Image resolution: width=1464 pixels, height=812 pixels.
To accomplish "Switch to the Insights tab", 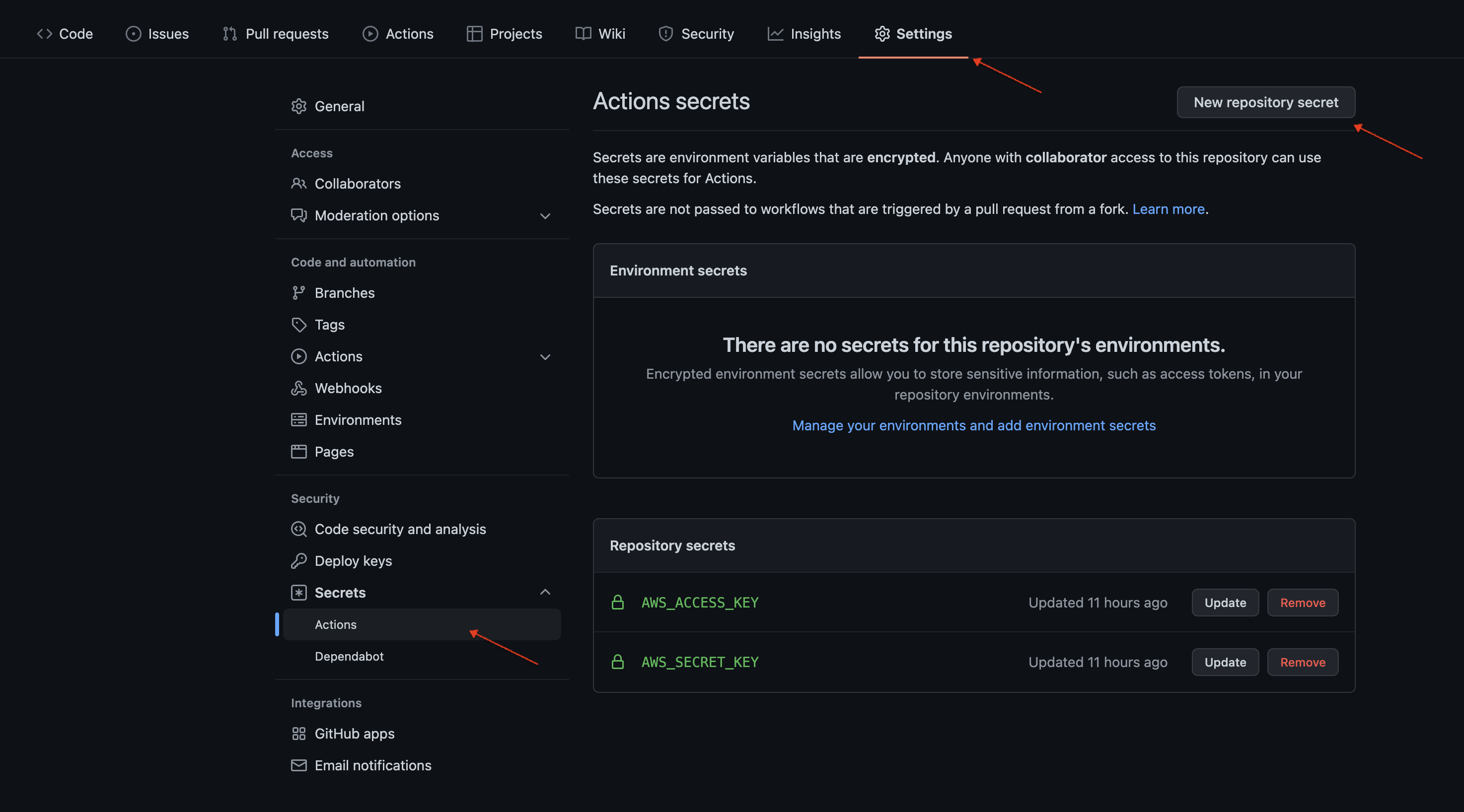I will point(804,34).
